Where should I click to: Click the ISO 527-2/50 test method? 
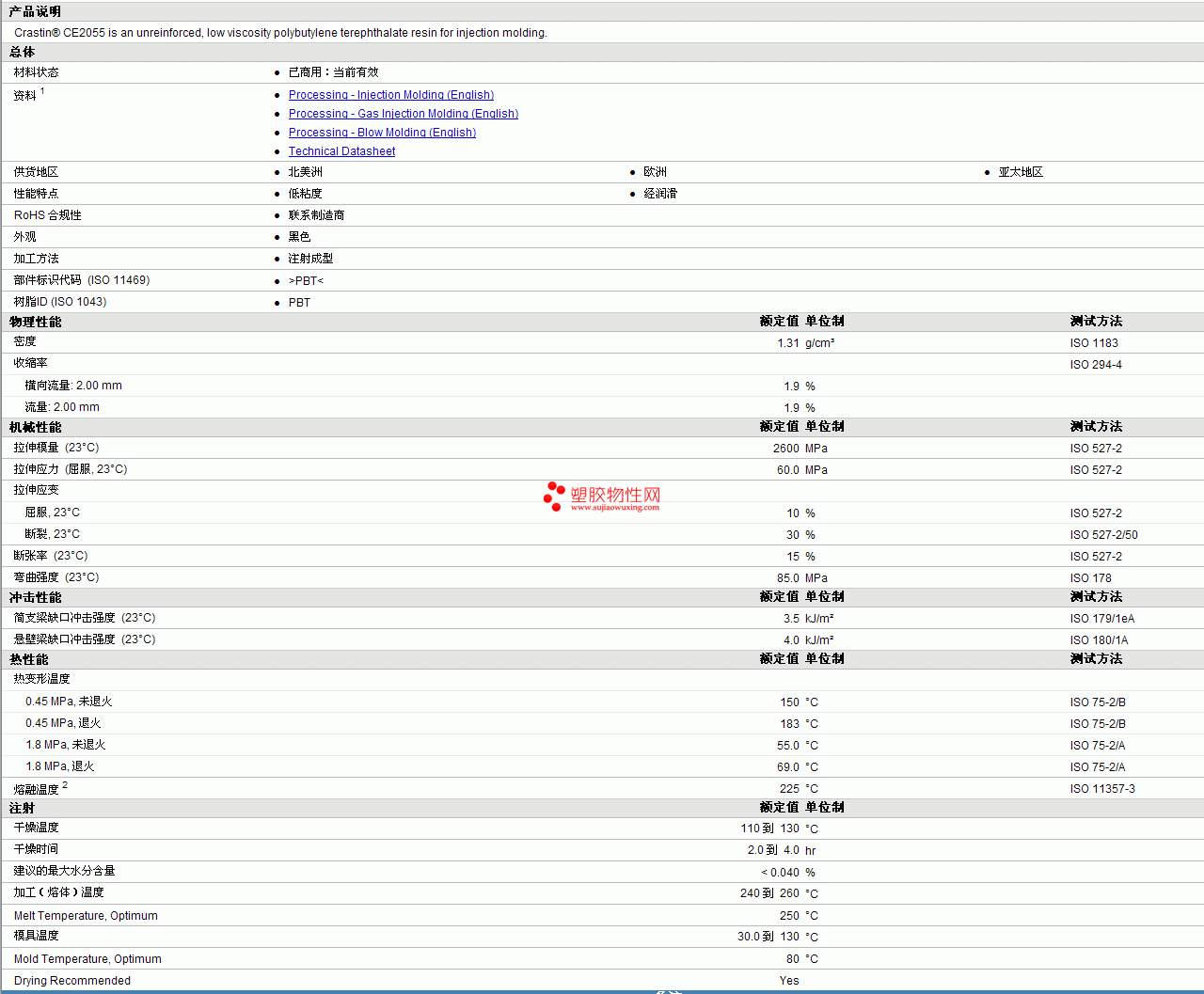click(1104, 535)
